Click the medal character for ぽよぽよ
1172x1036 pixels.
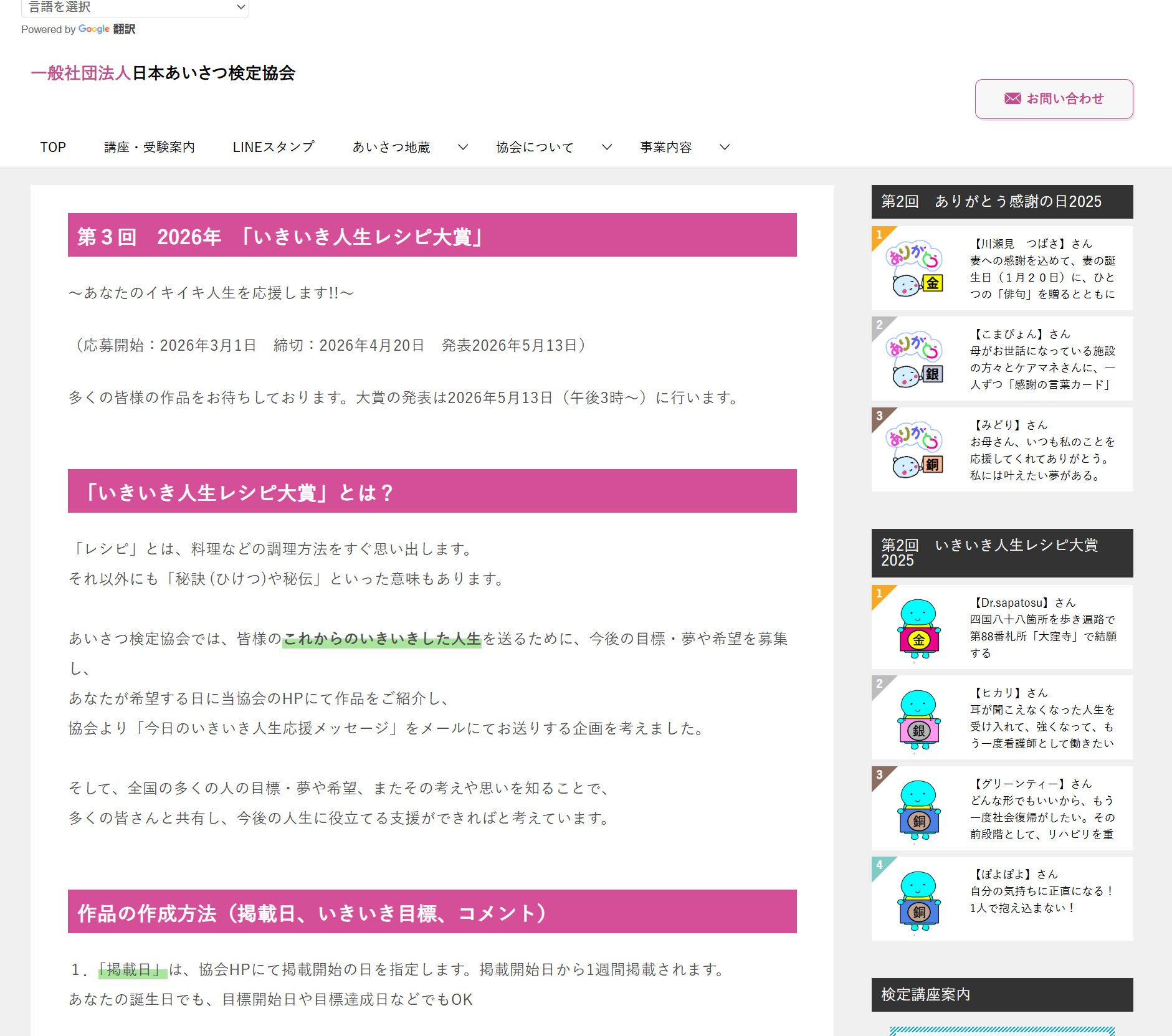pos(918,900)
